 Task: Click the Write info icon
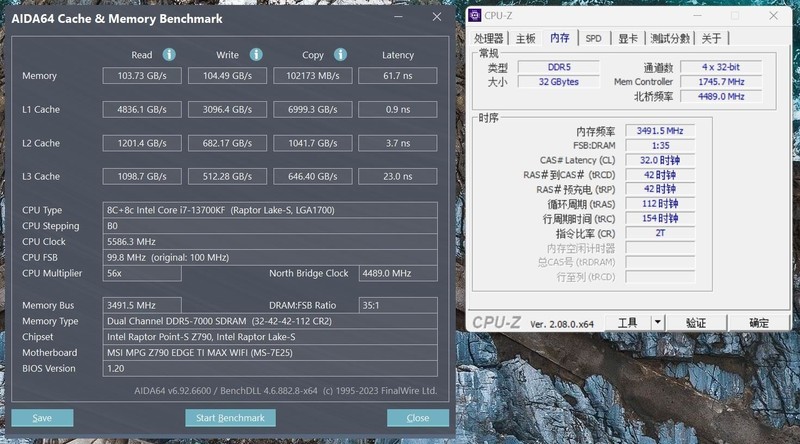click(256, 54)
